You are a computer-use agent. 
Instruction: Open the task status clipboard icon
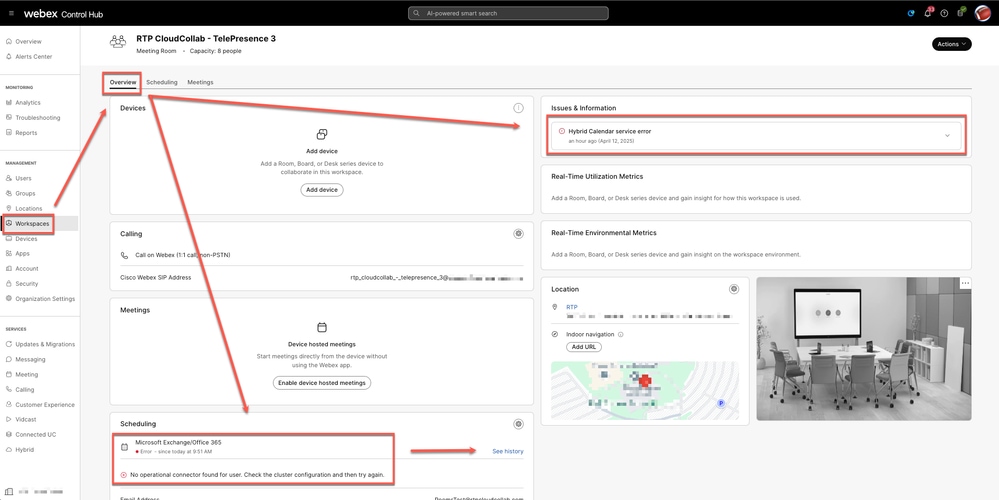click(961, 13)
